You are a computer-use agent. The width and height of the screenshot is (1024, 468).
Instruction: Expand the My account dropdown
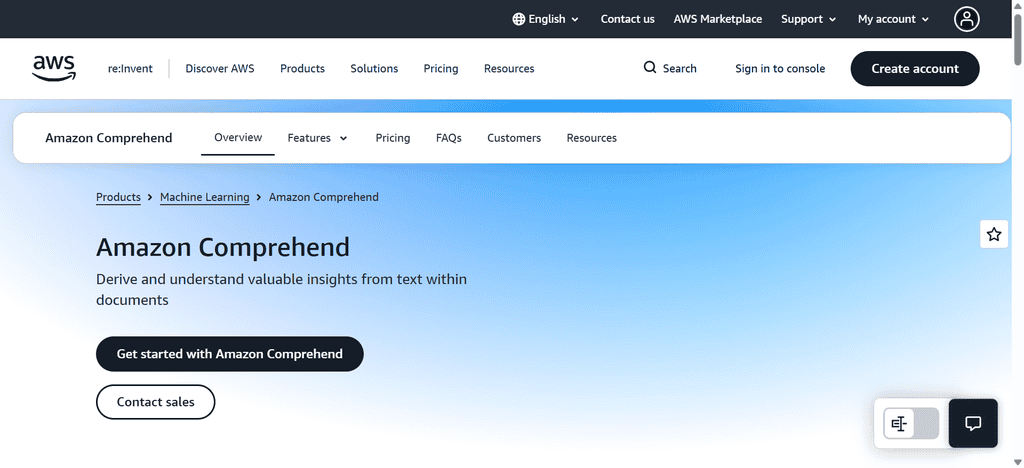coord(893,19)
